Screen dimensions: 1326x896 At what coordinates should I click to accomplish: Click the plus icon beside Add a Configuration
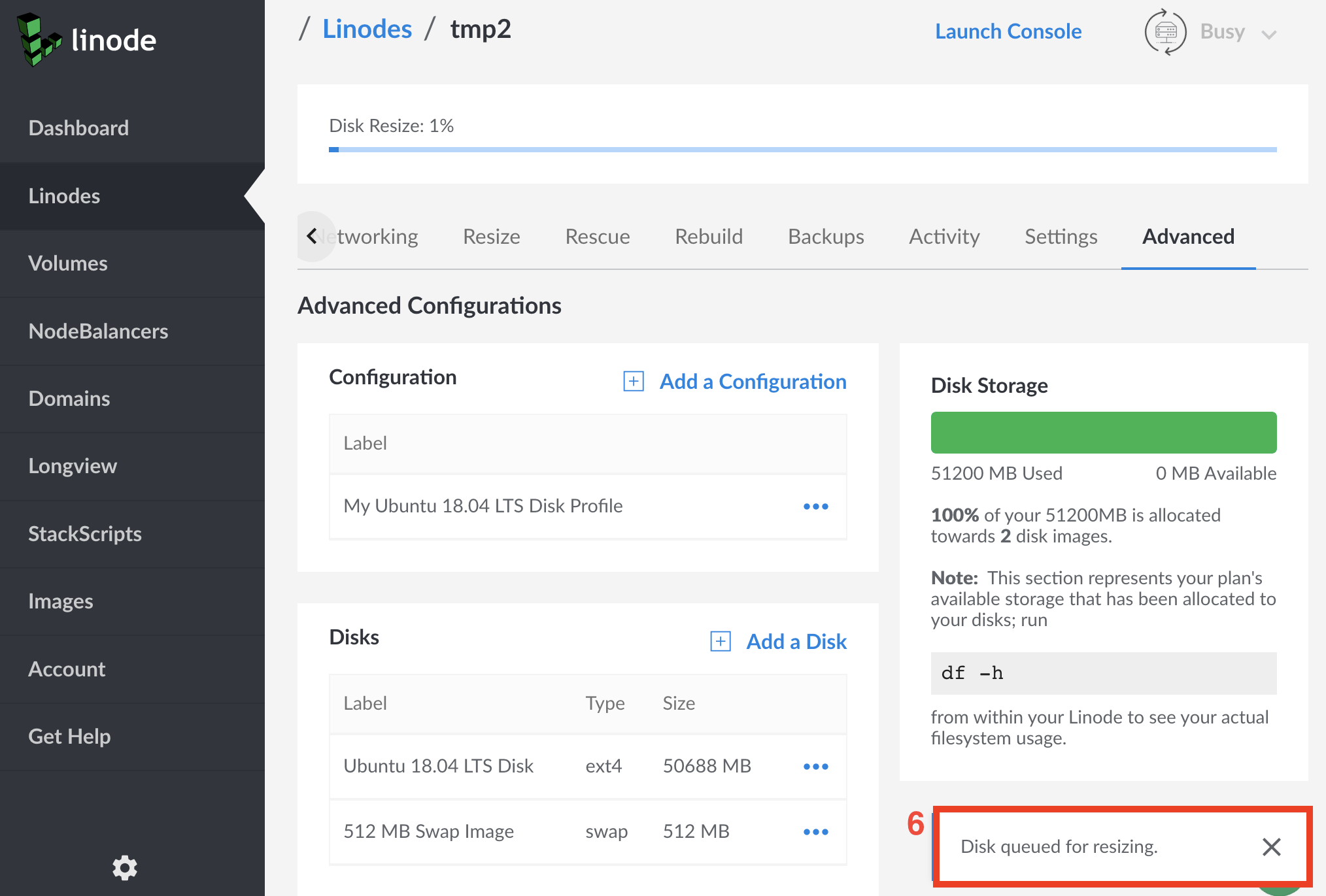coord(634,381)
